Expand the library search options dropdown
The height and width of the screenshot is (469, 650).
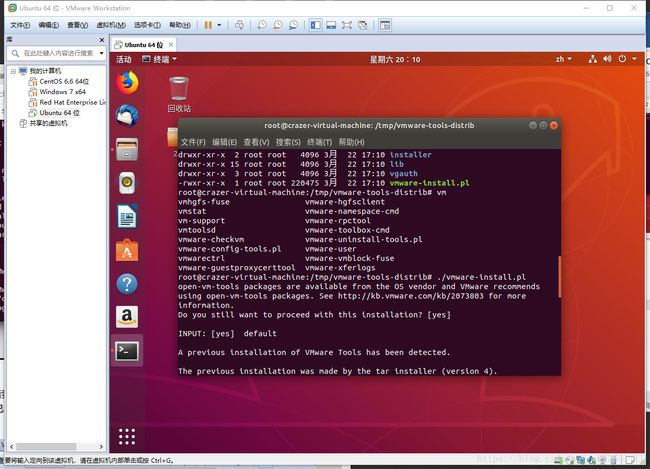pos(102,53)
